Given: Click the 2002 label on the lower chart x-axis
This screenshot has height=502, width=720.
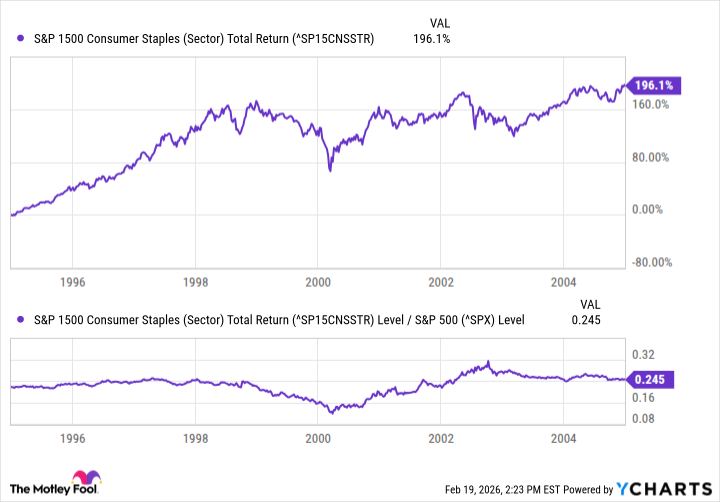Looking at the screenshot, I should click(x=440, y=437).
